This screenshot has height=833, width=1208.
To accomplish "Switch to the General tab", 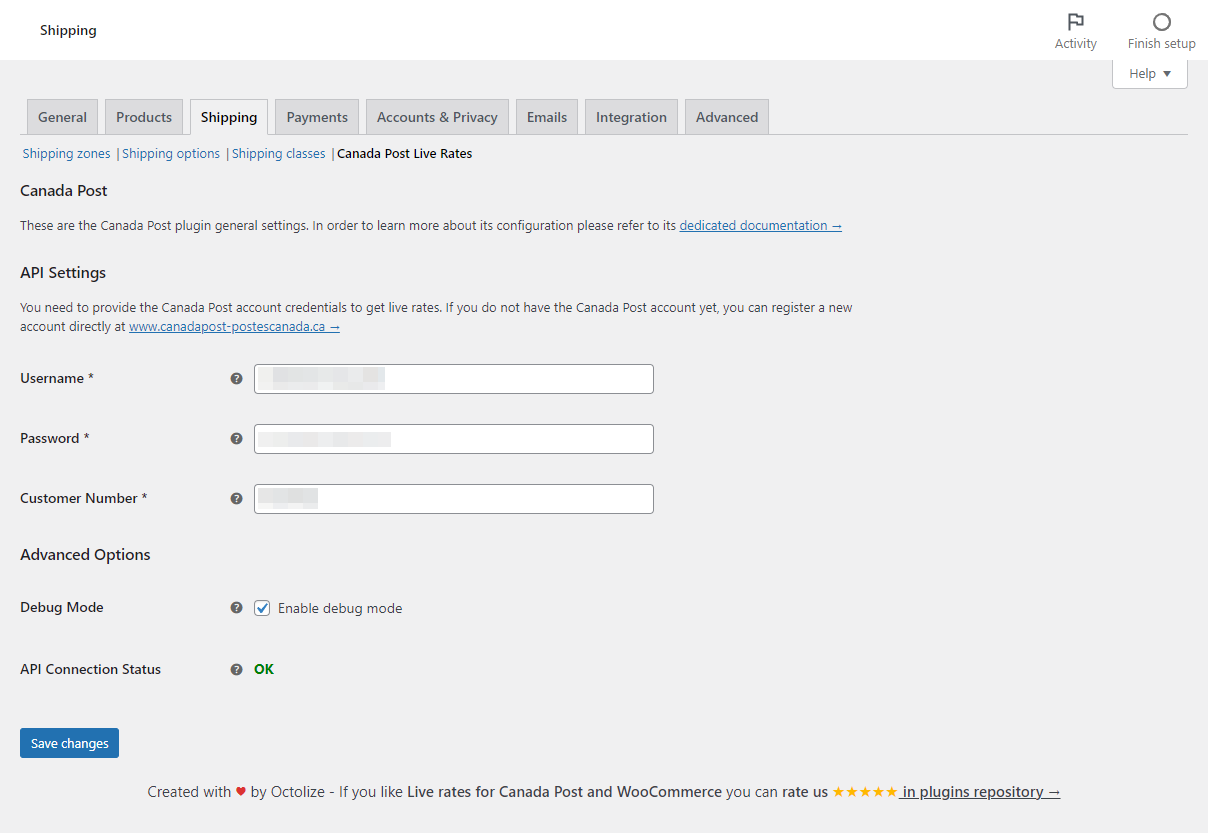I will 62,117.
